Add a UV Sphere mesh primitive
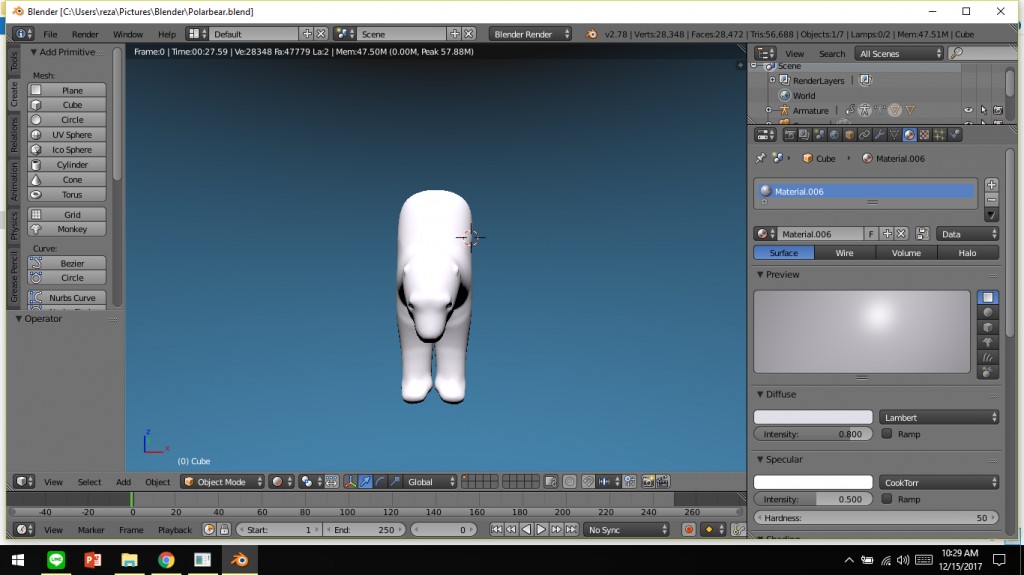 coord(72,135)
